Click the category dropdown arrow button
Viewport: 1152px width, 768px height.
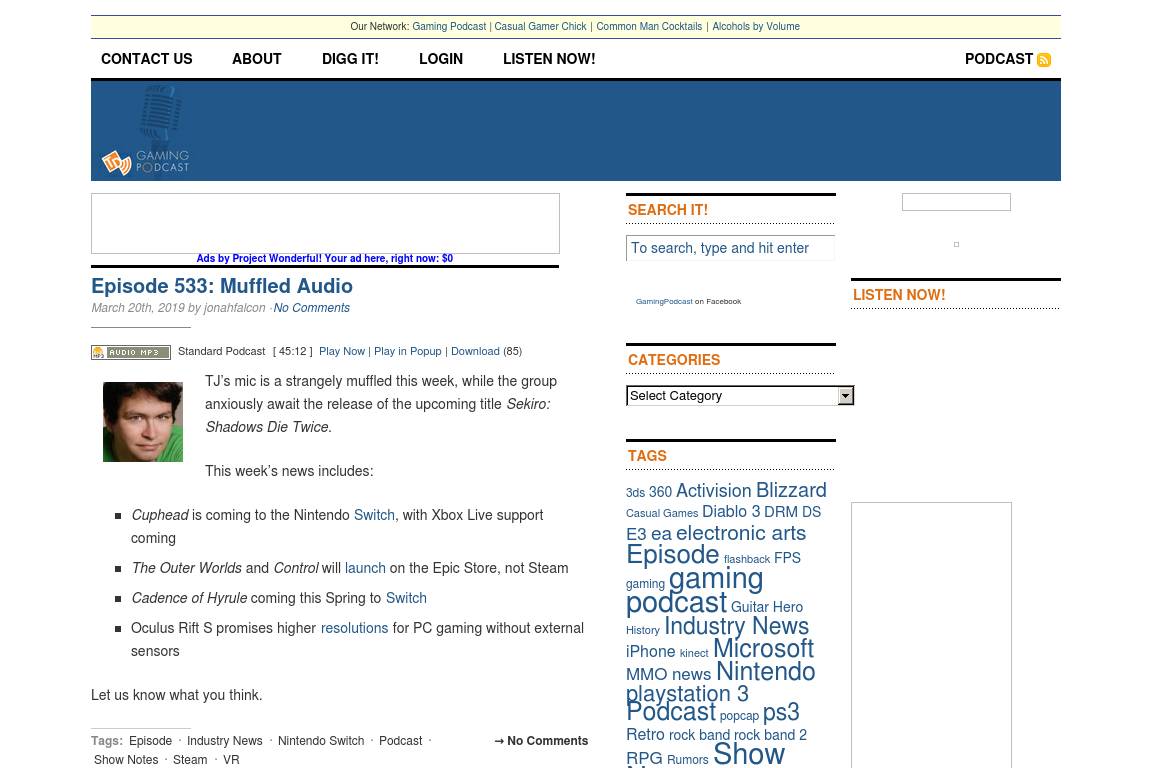[845, 396]
